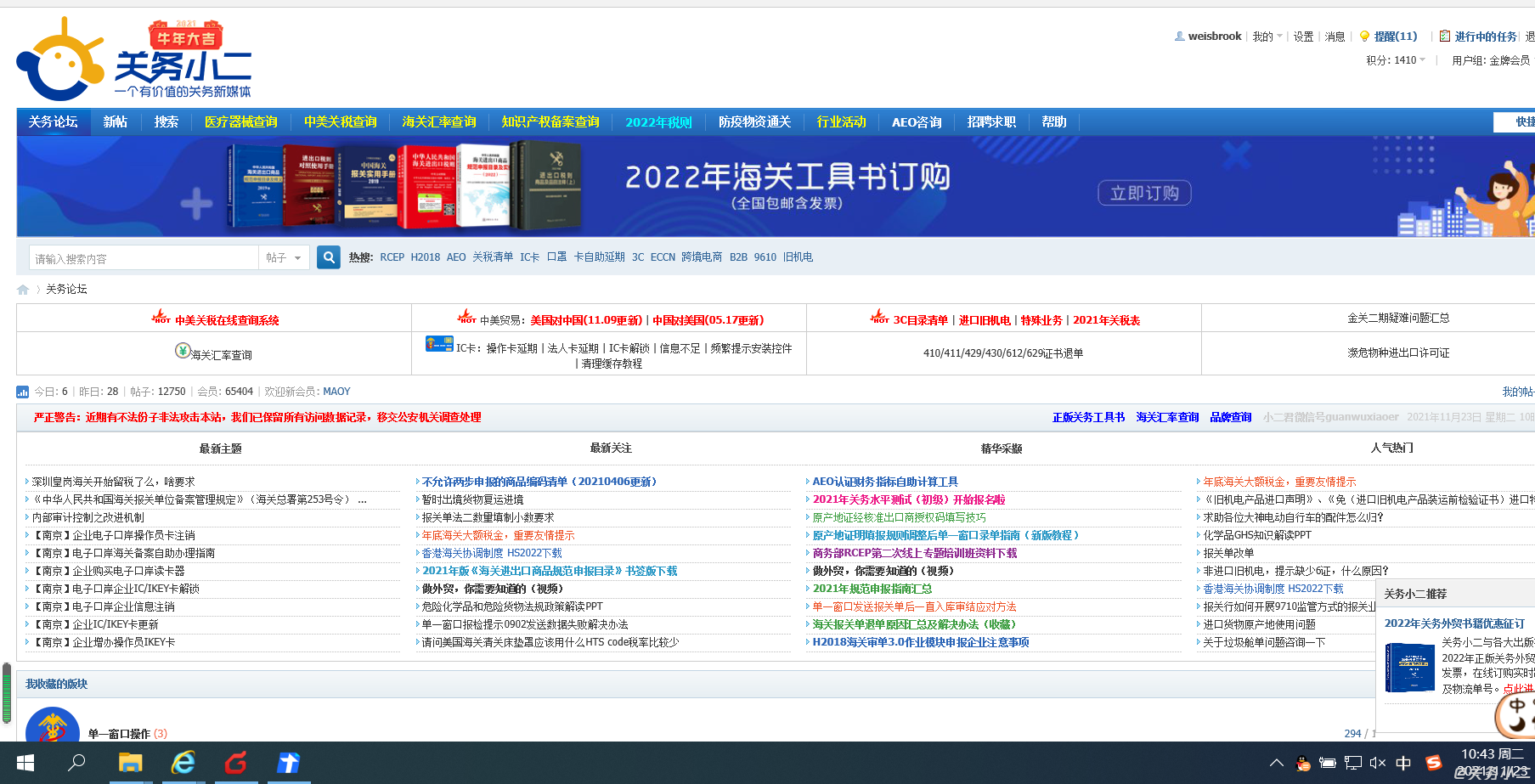This screenshot has width=1535, height=784.
Task: Open post H2018海关审单3.0作业模块申报企业注意事项
Action: coord(921,642)
